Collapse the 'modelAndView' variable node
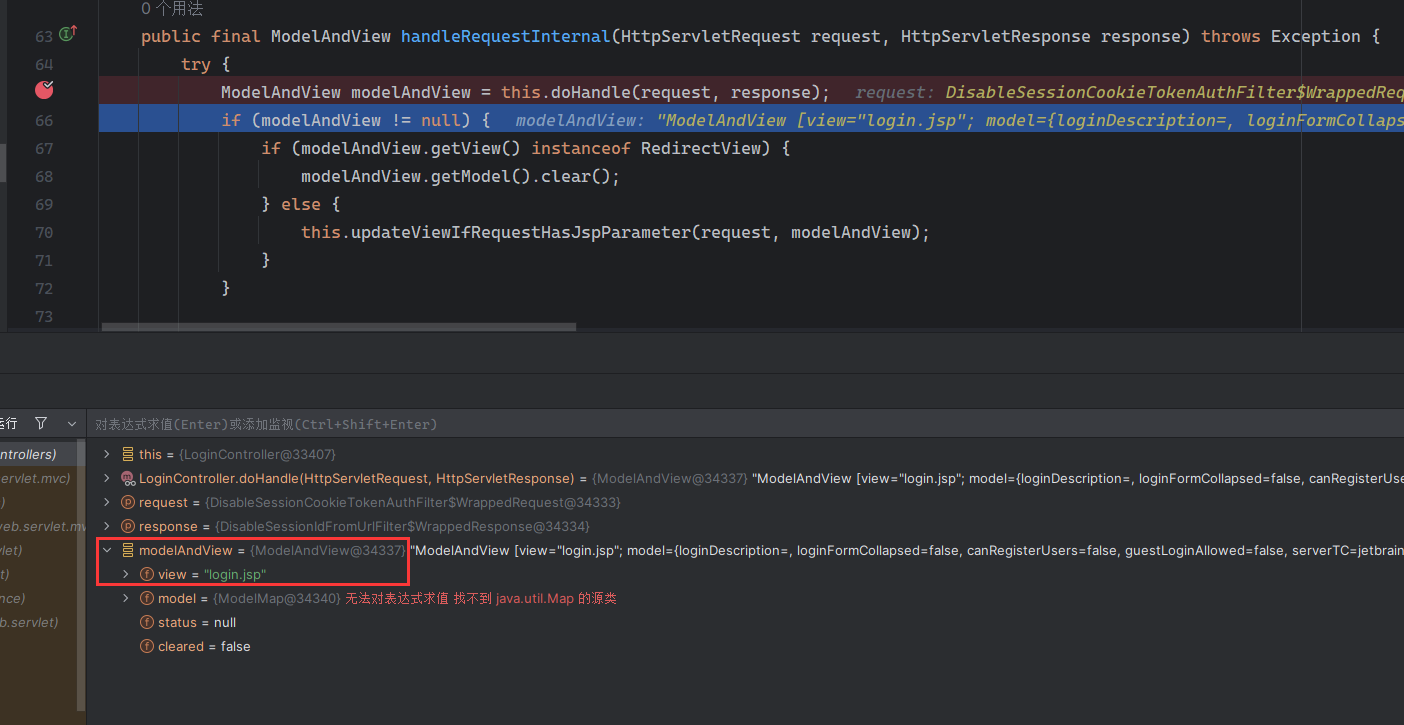The height and width of the screenshot is (725, 1404). coord(107,550)
